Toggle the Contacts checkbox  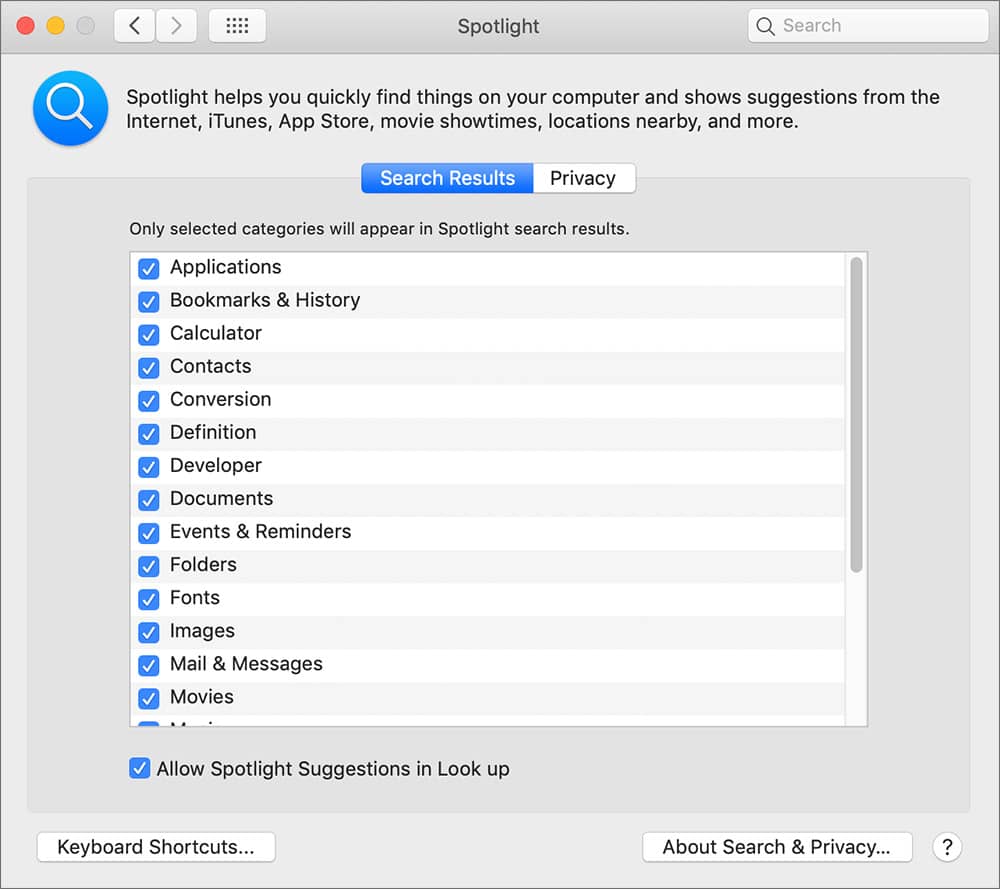click(x=149, y=367)
